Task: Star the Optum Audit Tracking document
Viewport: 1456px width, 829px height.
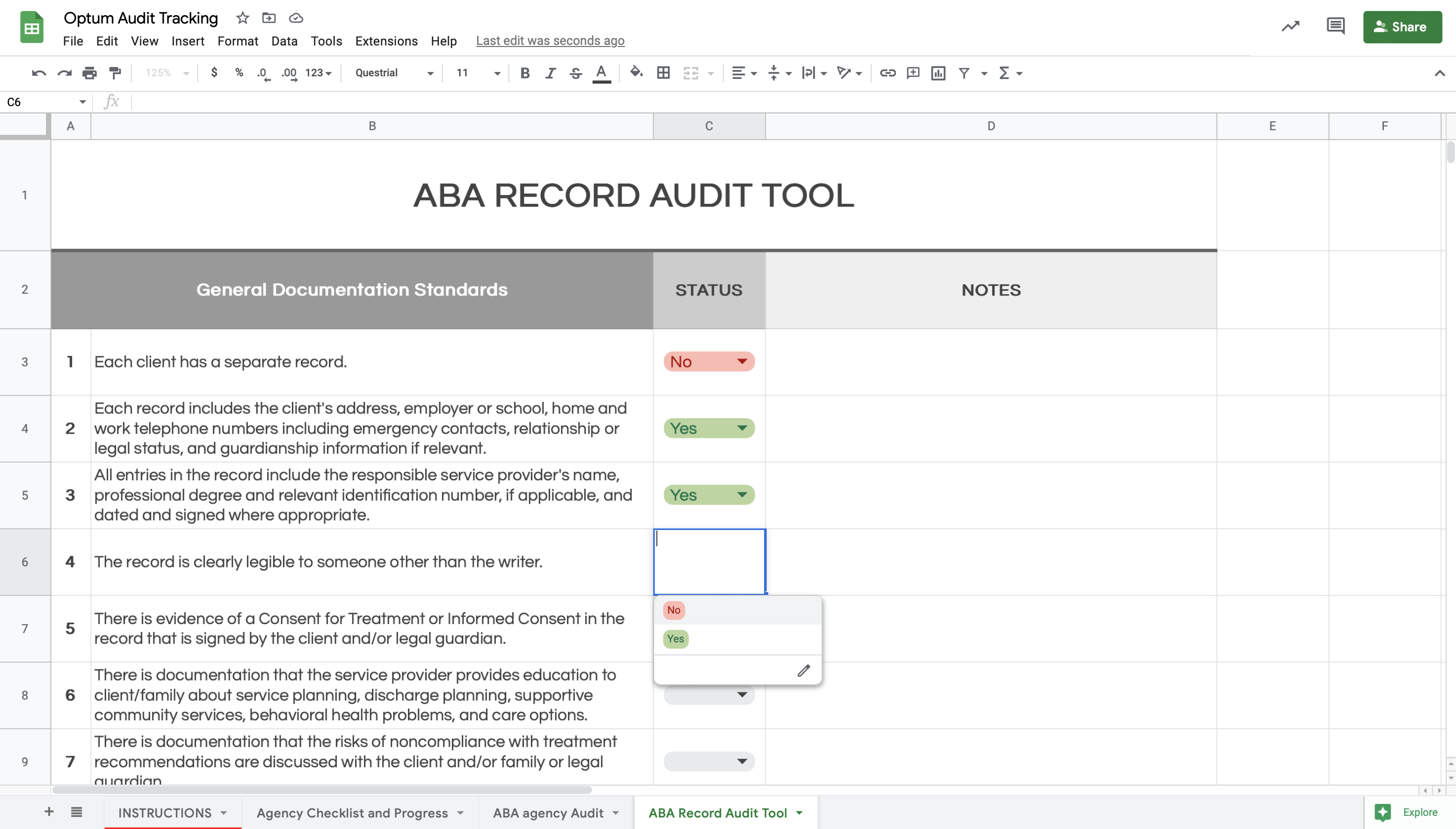Action: (x=242, y=18)
